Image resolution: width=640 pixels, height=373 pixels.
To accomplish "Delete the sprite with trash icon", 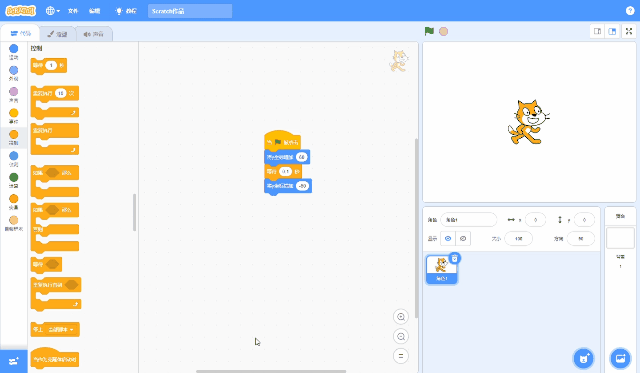I will coord(455,258).
